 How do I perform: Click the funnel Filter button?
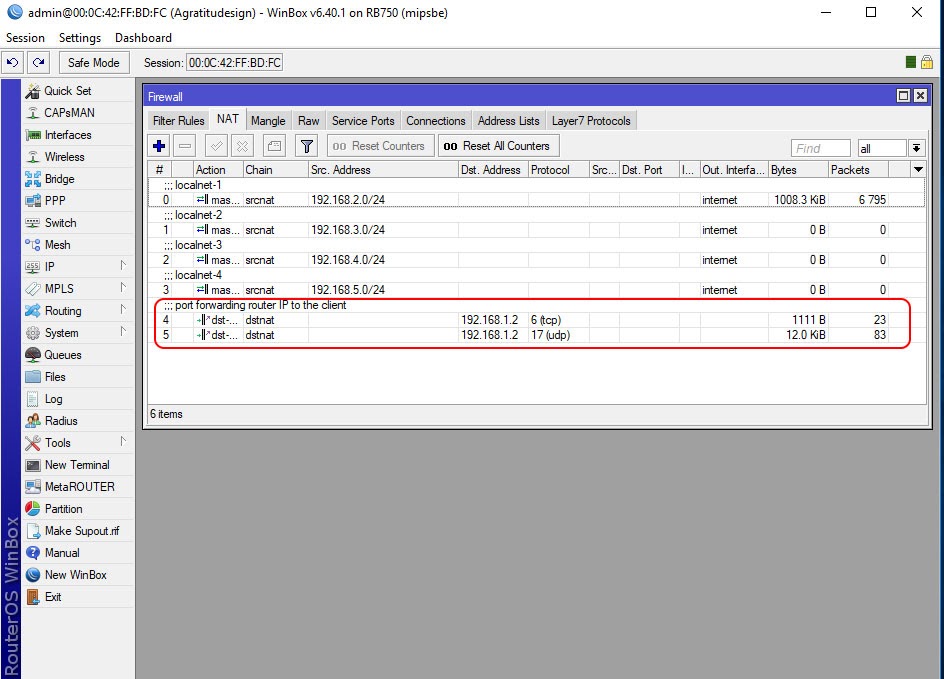pyautogui.click(x=306, y=146)
